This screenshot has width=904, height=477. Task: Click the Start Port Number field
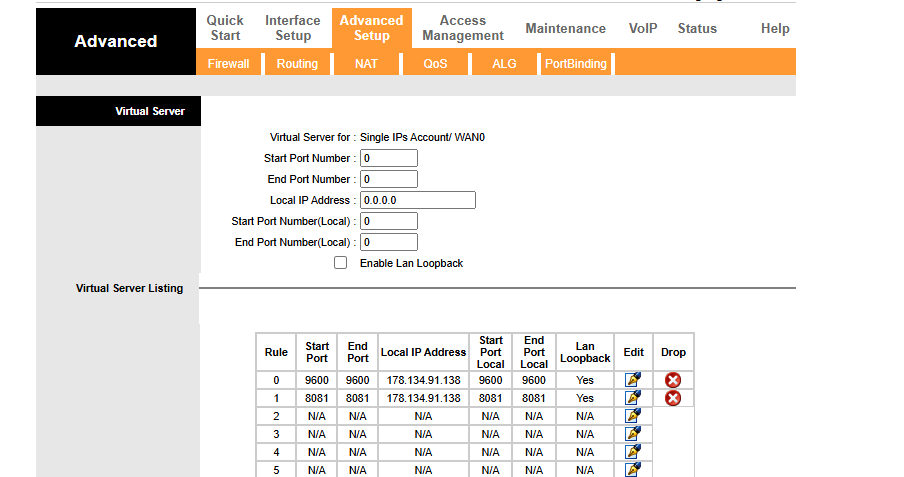[388, 158]
